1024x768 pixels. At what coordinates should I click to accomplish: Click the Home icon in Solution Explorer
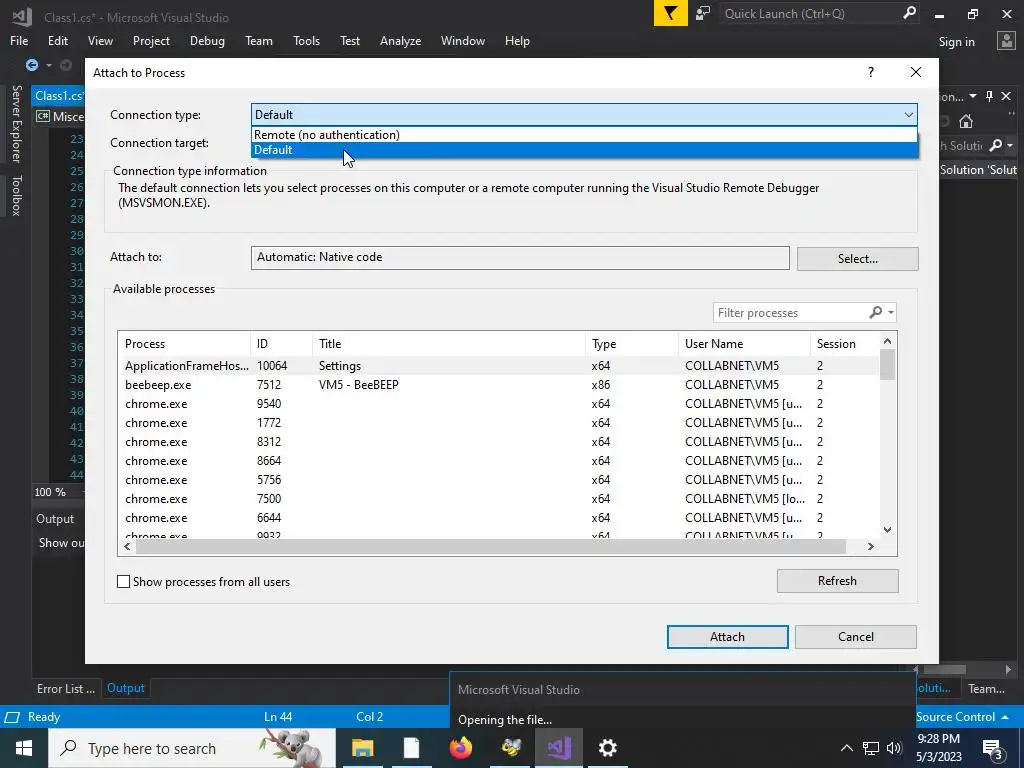click(x=966, y=121)
